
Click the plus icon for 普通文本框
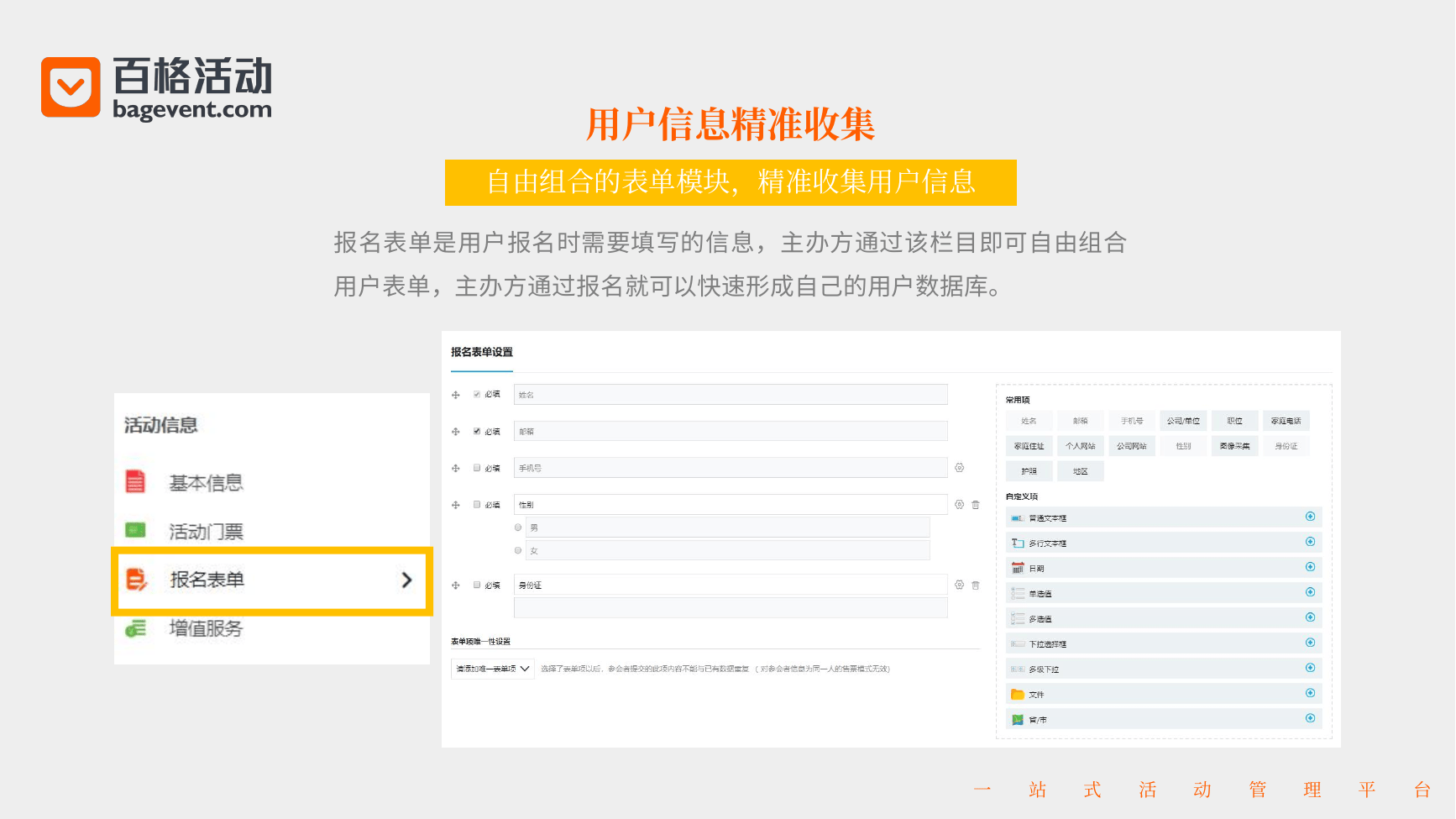point(1310,517)
